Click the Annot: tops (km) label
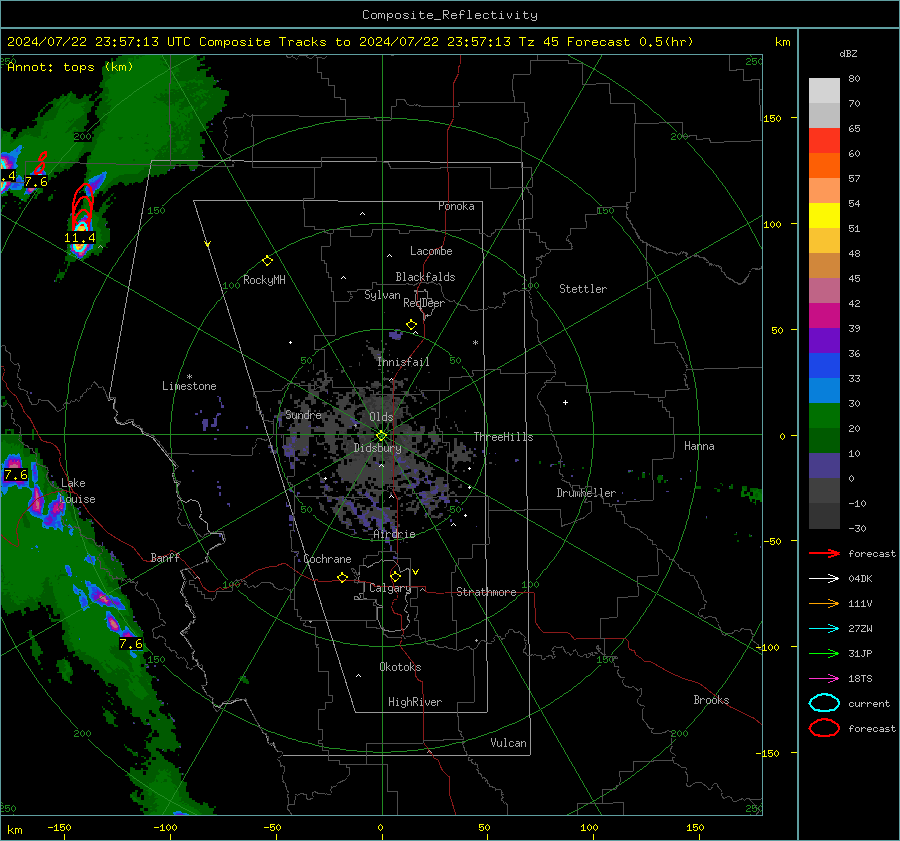This screenshot has width=900, height=841. pyautogui.click(x=70, y=67)
